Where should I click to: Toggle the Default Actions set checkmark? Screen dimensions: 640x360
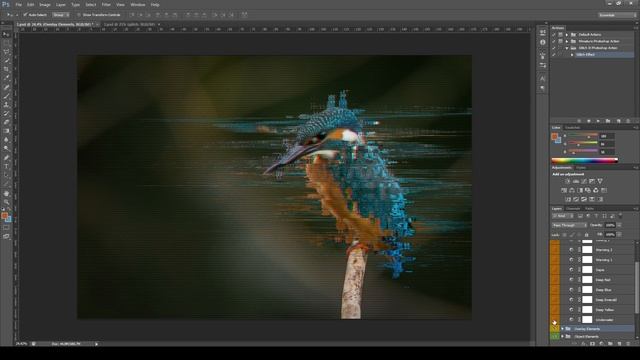(x=554, y=35)
